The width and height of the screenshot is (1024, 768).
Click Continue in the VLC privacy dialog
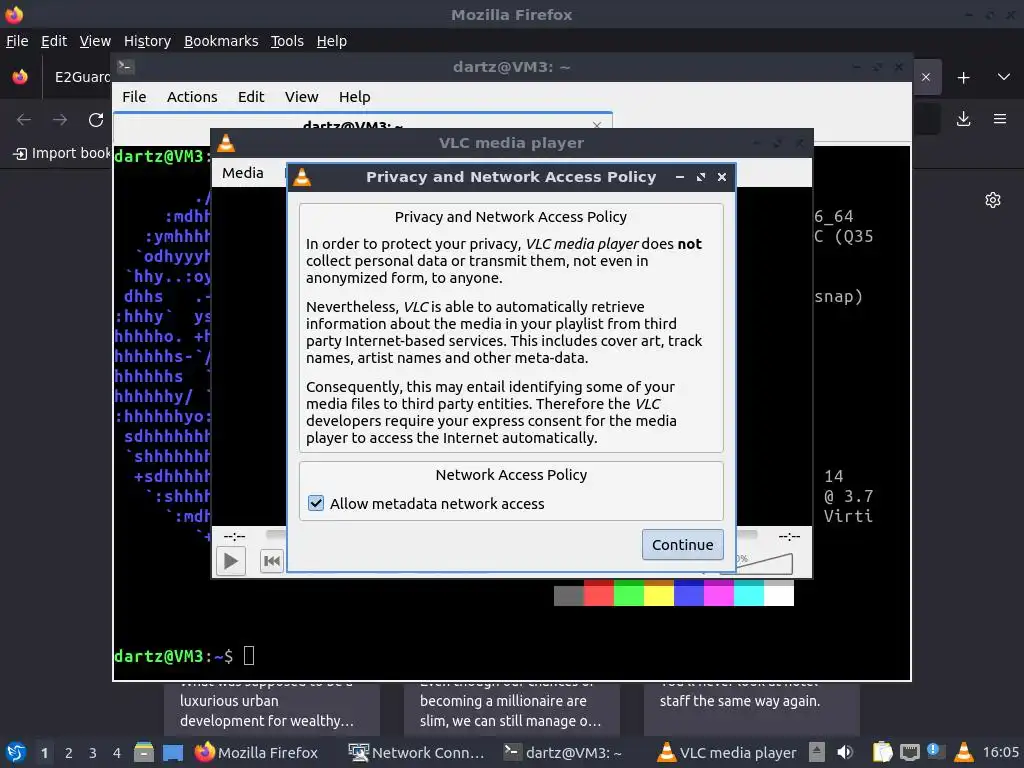[682, 545]
